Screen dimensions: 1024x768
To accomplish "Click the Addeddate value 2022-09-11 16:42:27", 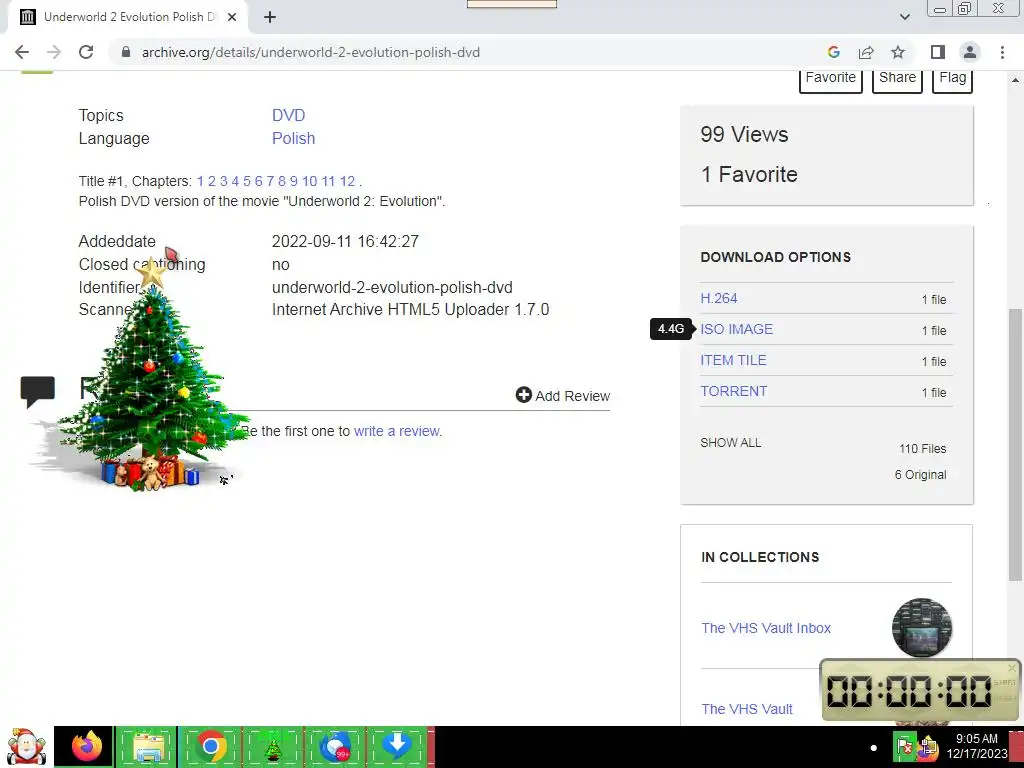I will [x=345, y=241].
